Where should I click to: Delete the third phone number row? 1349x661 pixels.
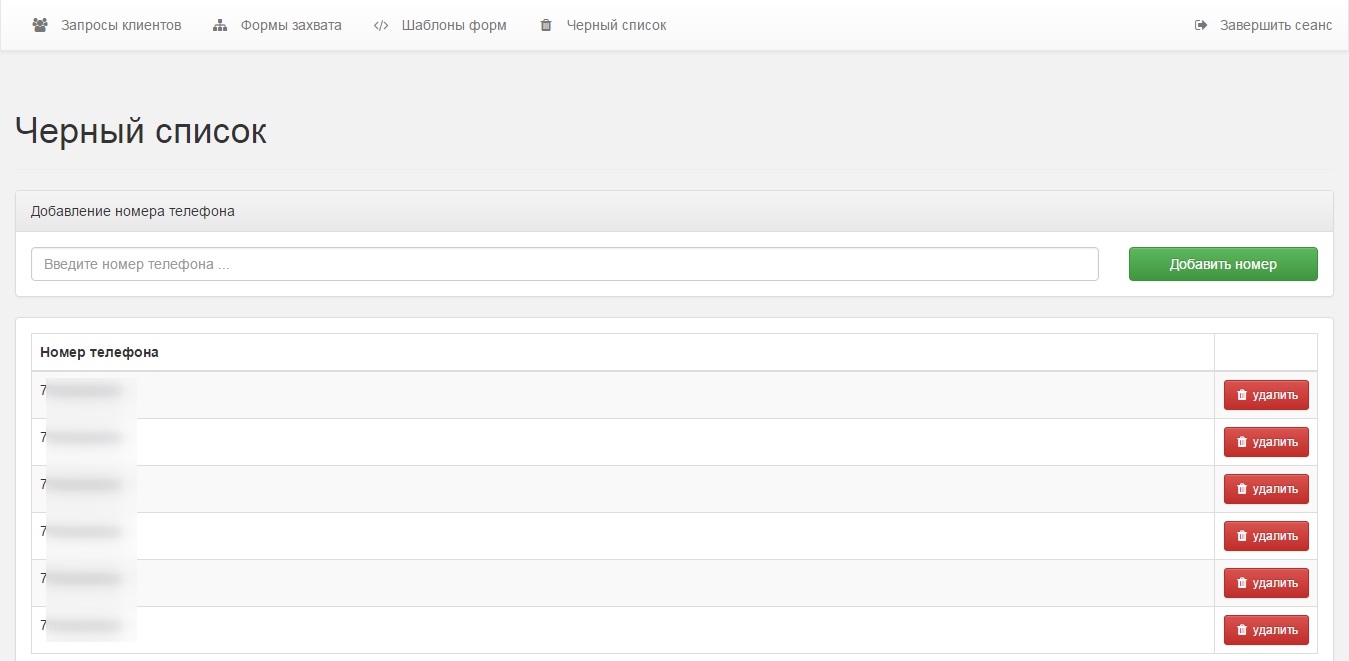click(x=1266, y=489)
